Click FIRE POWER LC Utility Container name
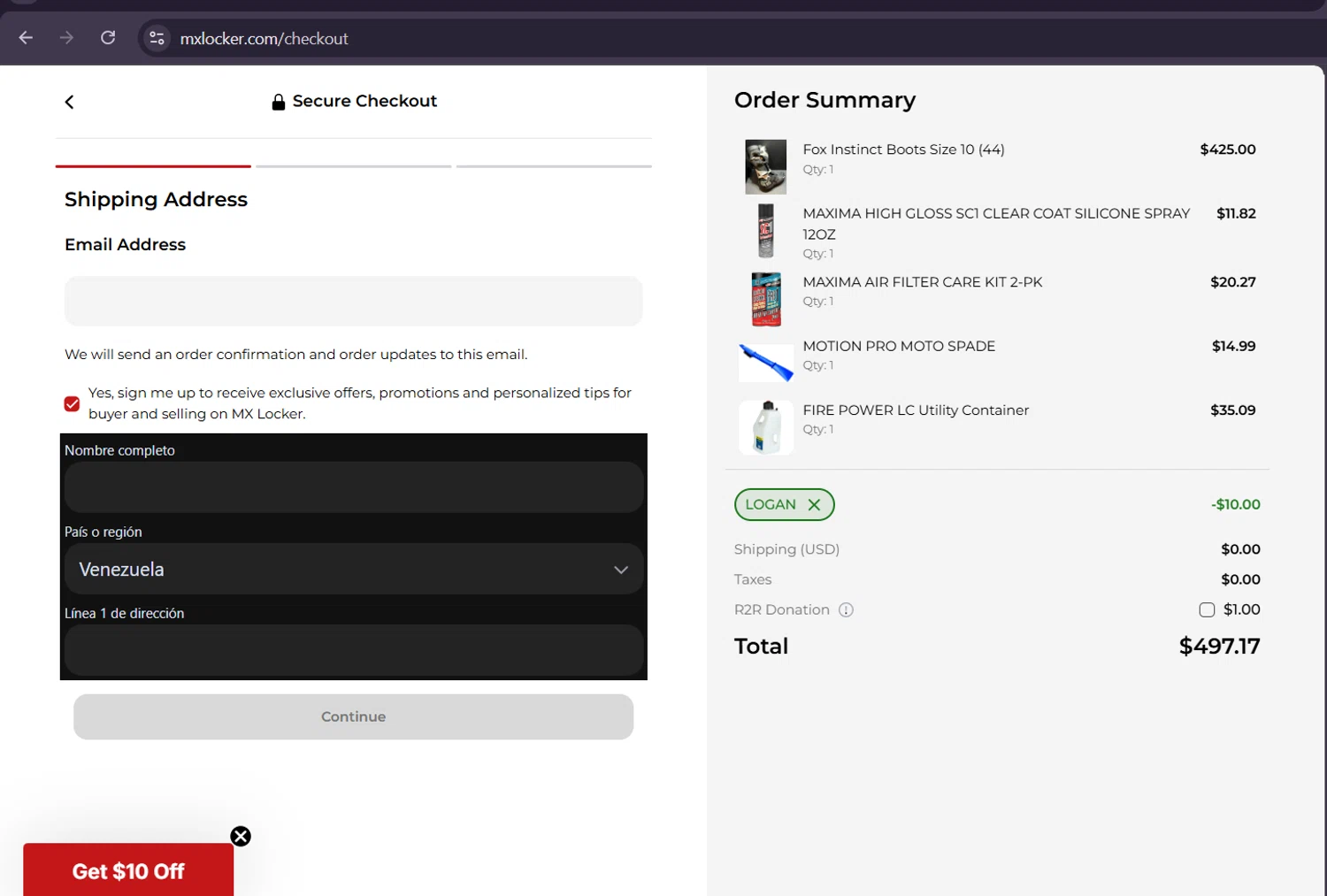The width and height of the screenshot is (1327, 896). 916,410
